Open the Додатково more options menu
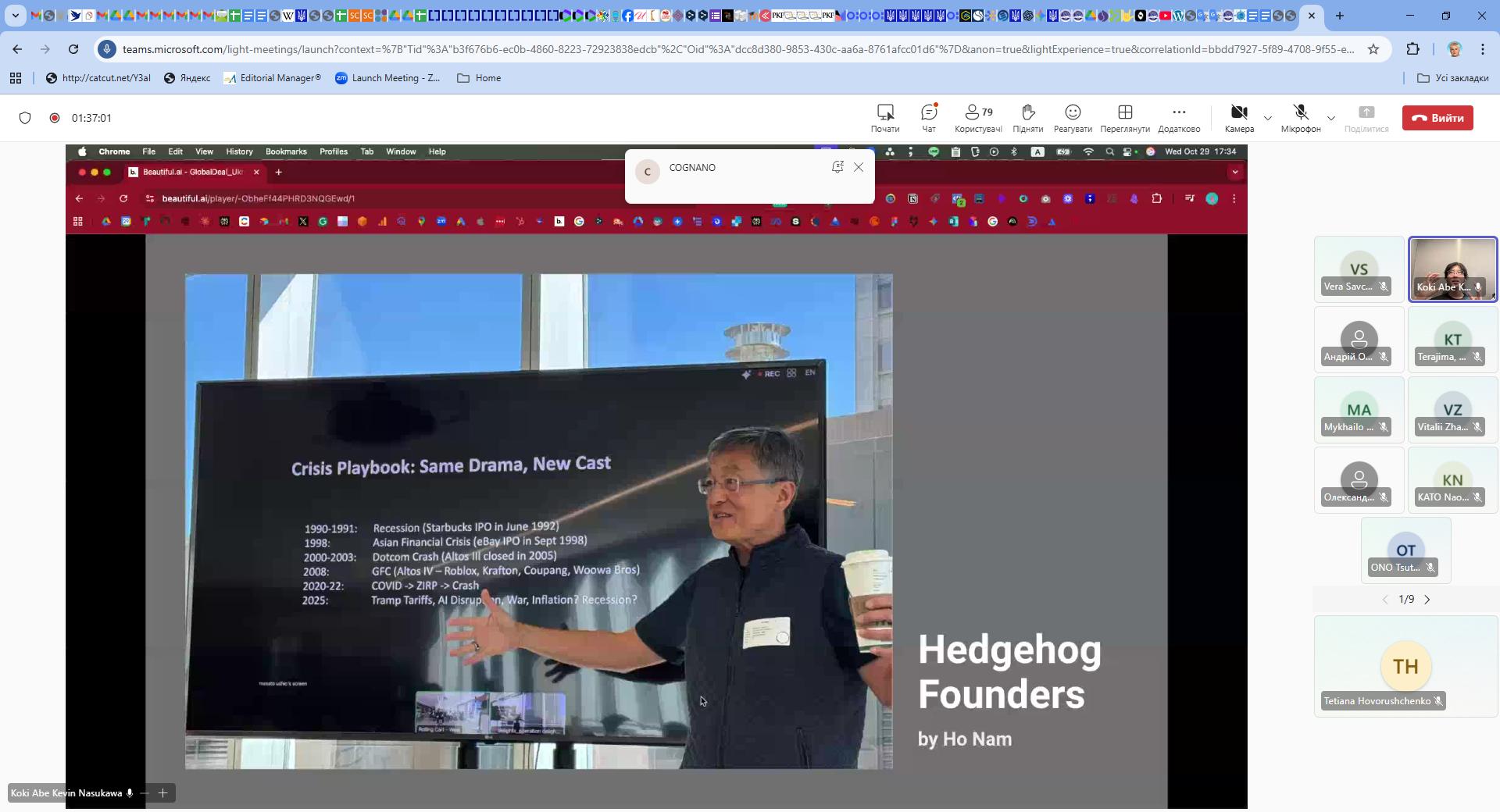 [x=1178, y=118]
